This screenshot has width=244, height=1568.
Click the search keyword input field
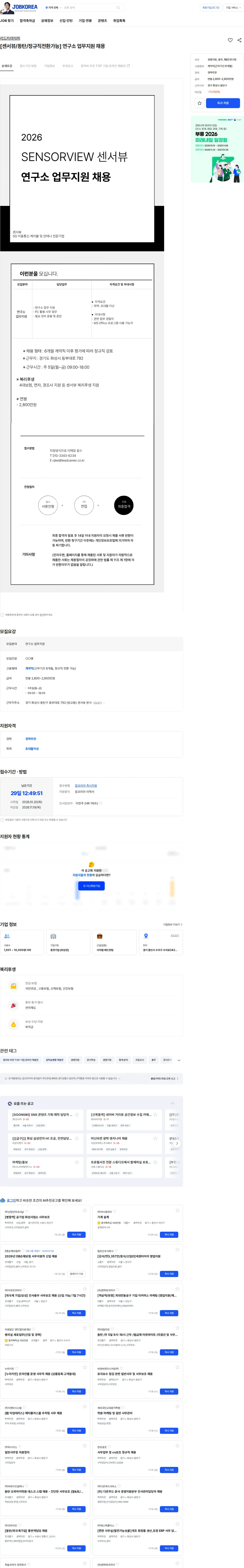pos(89,8)
